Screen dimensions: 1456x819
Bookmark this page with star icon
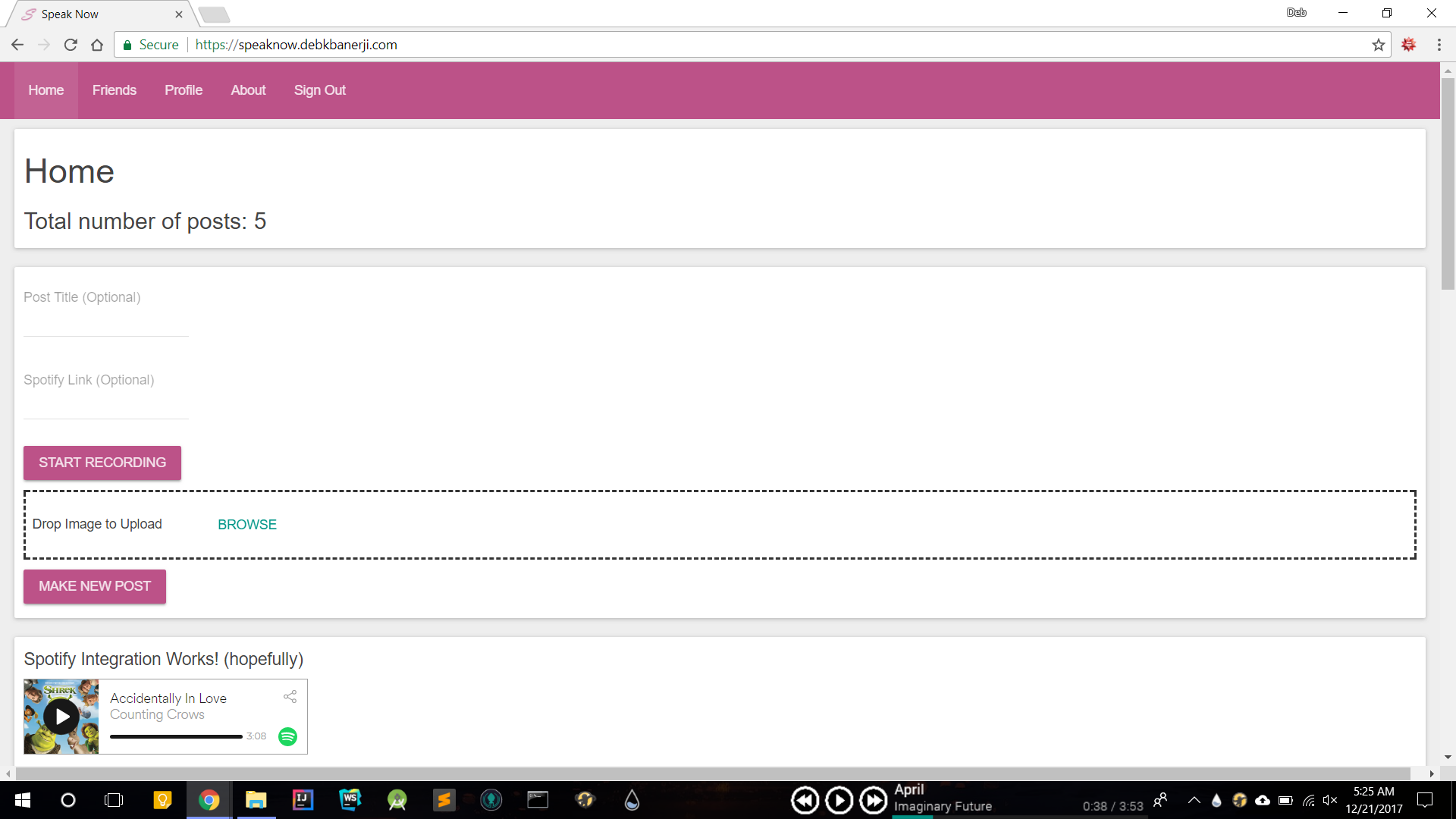coord(1378,45)
